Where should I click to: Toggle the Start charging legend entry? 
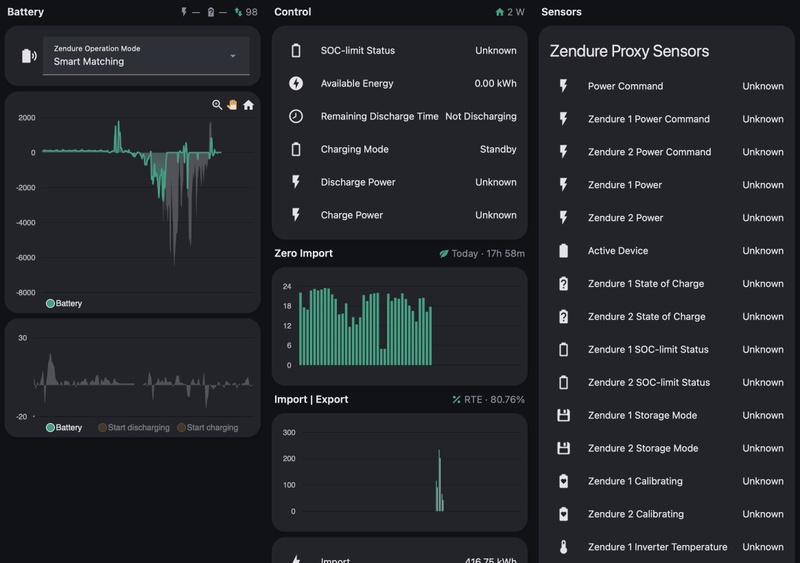[x=207, y=427]
